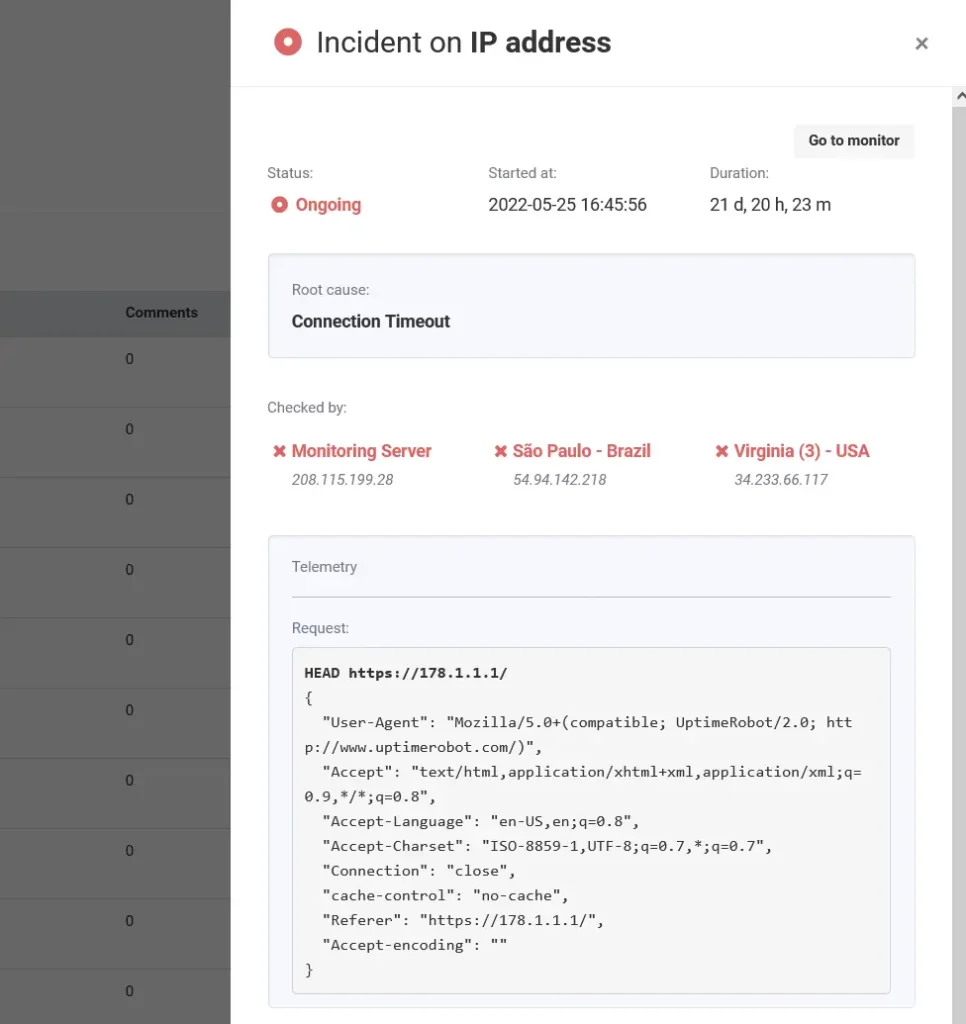966x1024 pixels.
Task: Click the red Ongoing status circle icon
Action: pyautogui.click(x=280, y=205)
